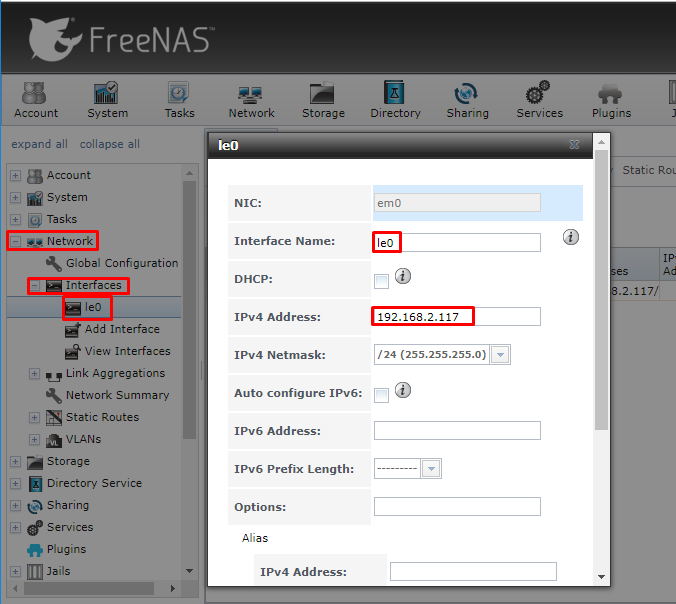Expand the Jails tree node
Viewport: 676px width, 604px height.
coord(16,571)
